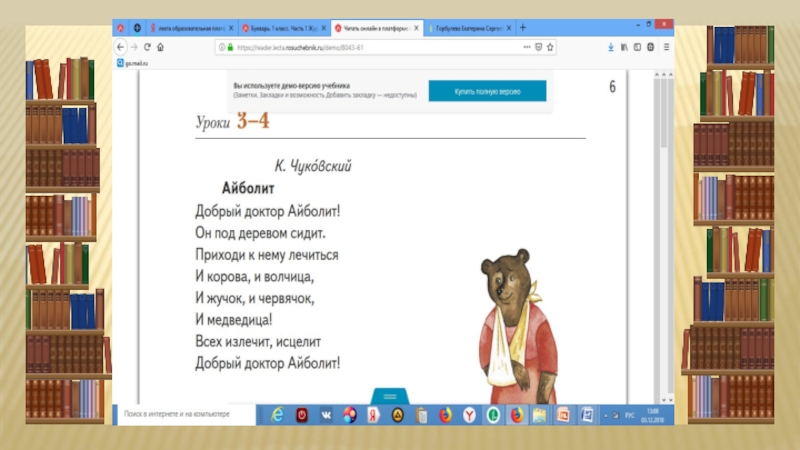
Task: Switch to the active Firefox taskbar window
Action: [x=516, y=415]
